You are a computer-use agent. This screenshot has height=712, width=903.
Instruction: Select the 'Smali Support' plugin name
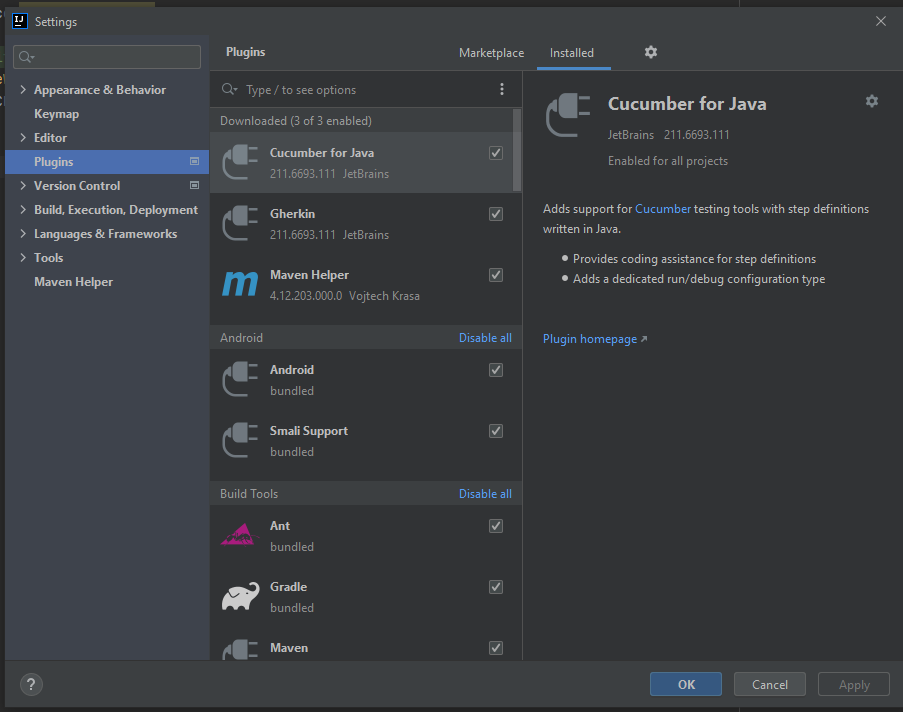tap(309, 431)
